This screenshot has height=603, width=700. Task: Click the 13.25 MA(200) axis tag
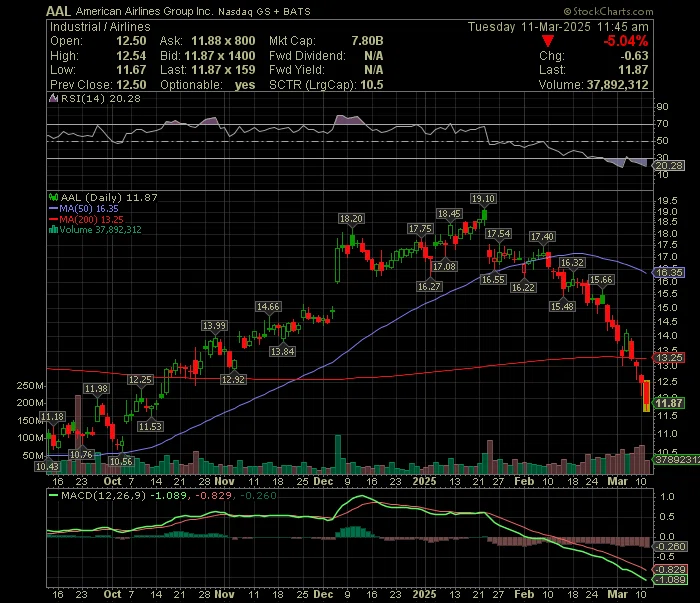coord(669,358)
